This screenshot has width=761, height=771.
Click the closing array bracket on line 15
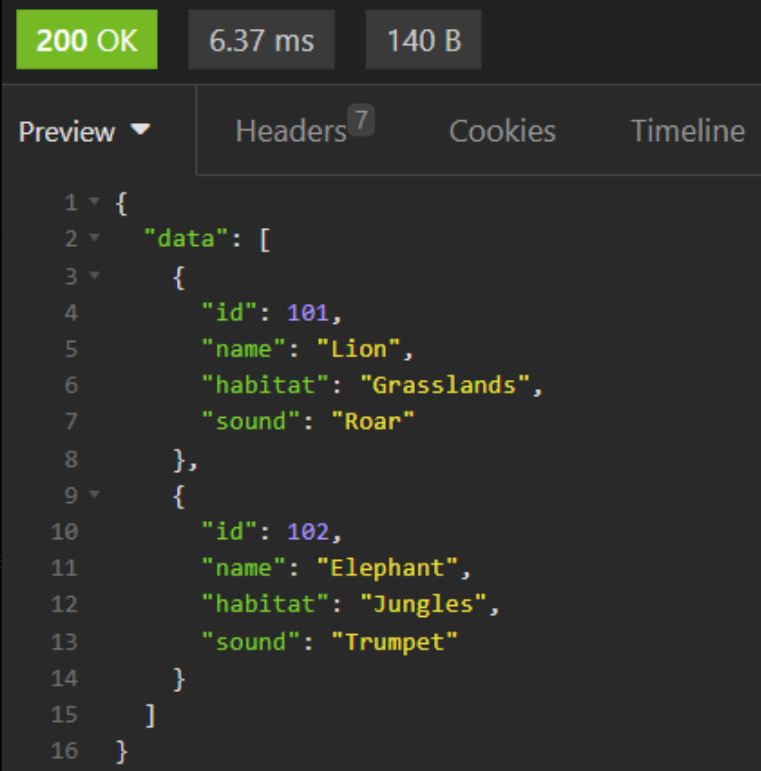click(150, 715)
